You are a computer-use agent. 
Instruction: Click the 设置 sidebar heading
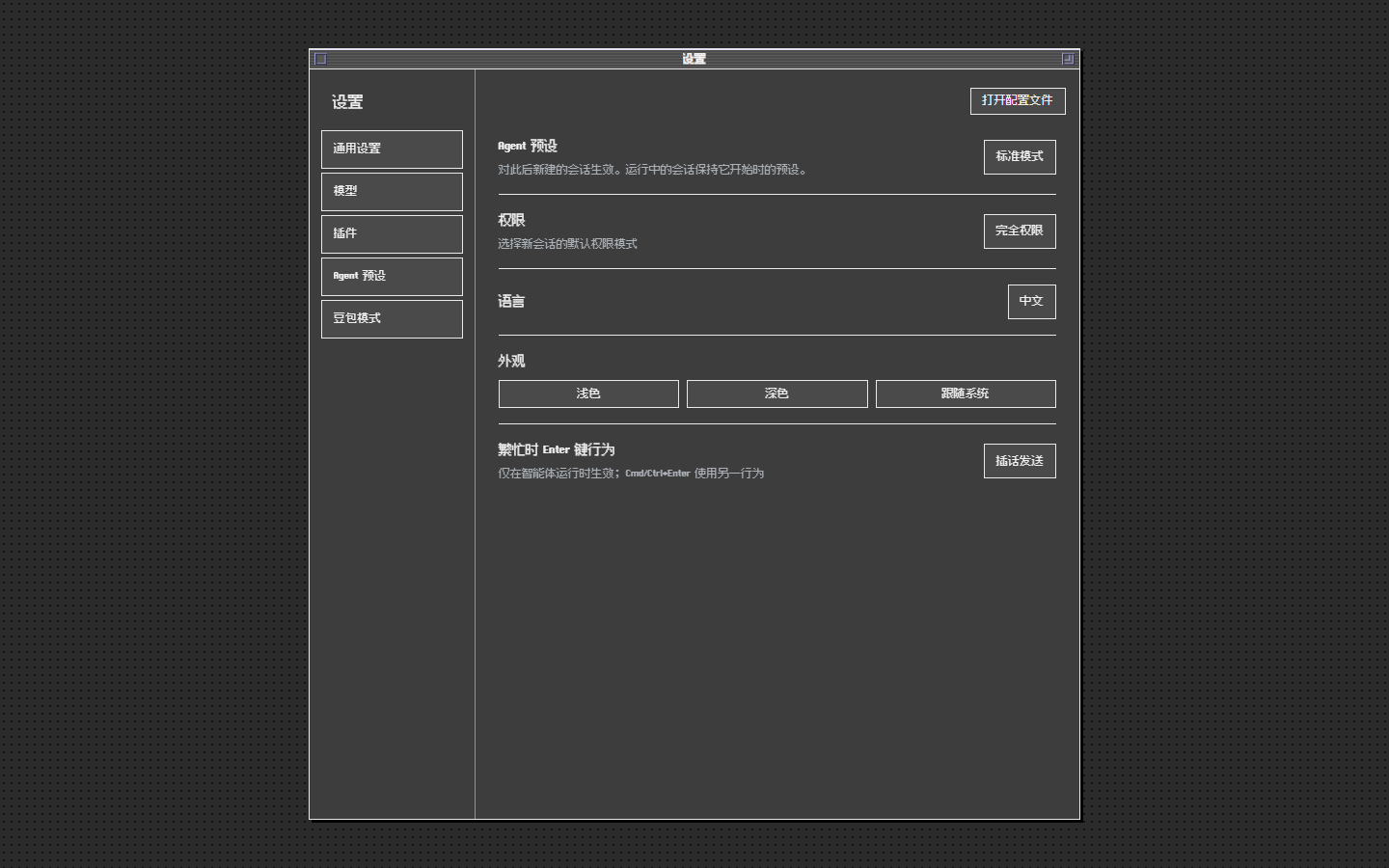click(x=347, y=102)
